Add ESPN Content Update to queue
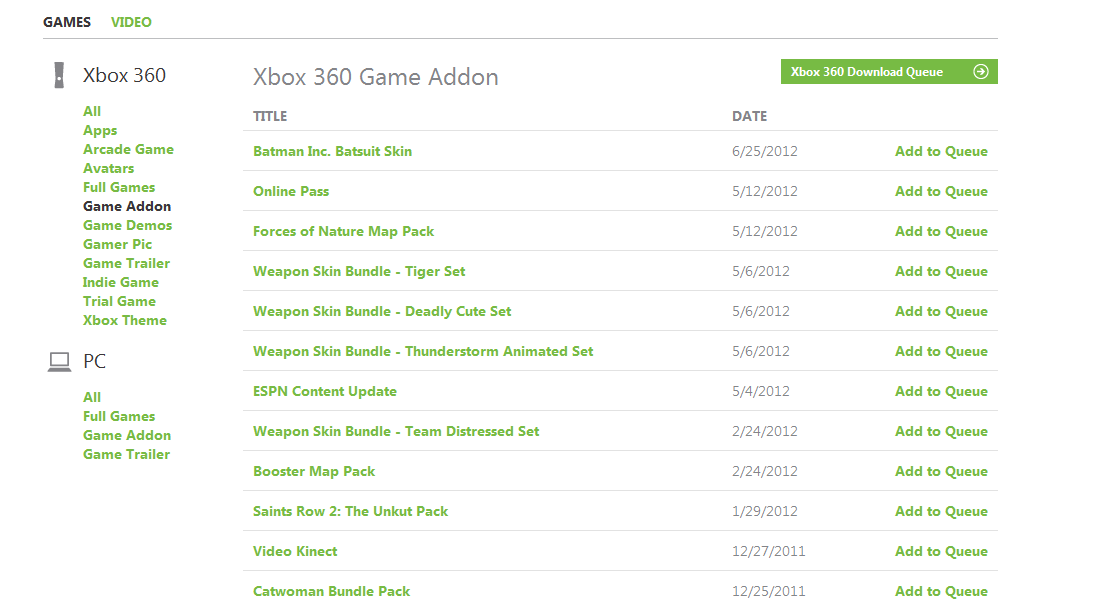1102x604 pixels. (x=941, y=392)
